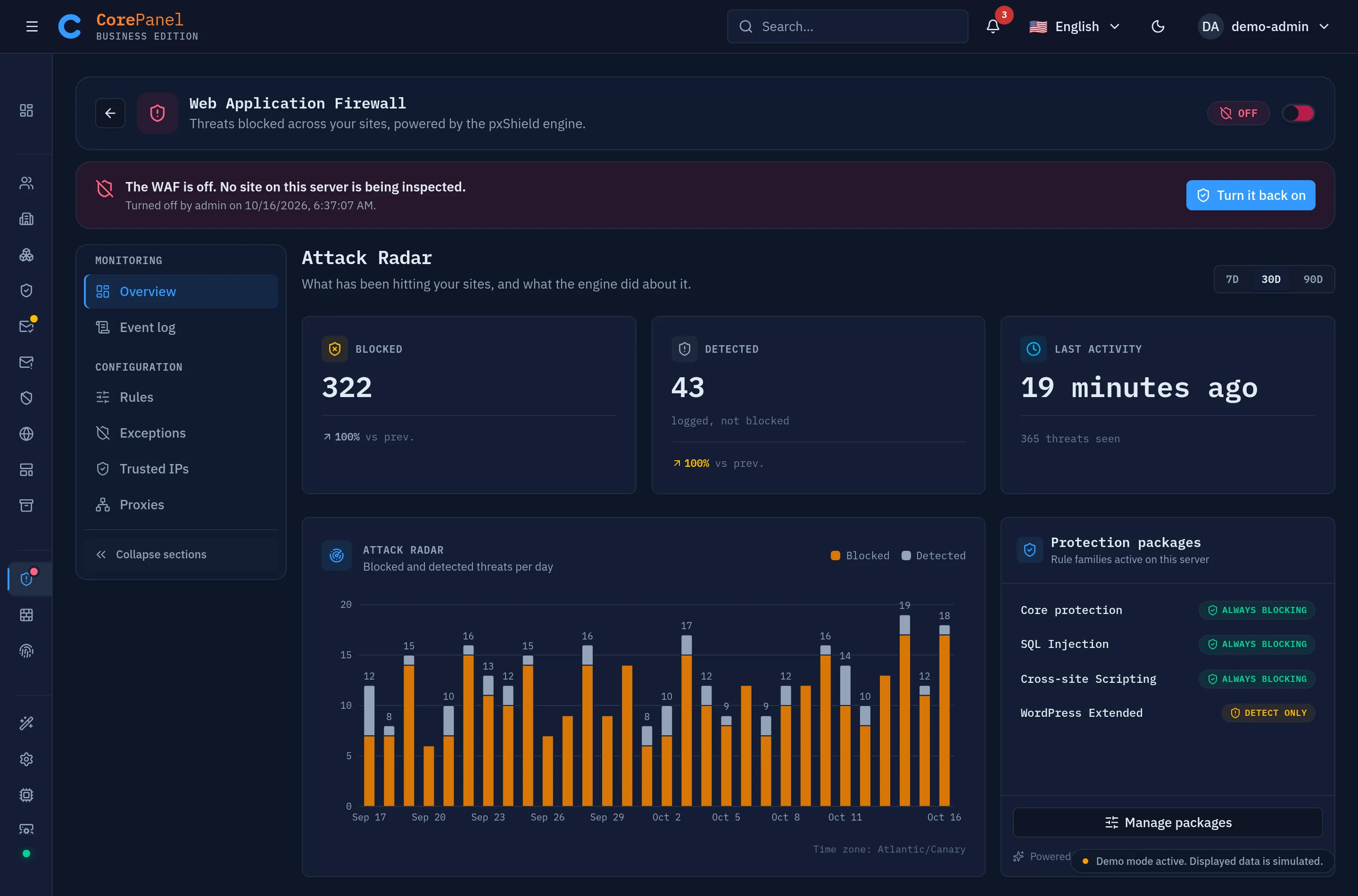Focus the Search input field
The width and height of the screenshot is (1358, 896).
[847, 26]
